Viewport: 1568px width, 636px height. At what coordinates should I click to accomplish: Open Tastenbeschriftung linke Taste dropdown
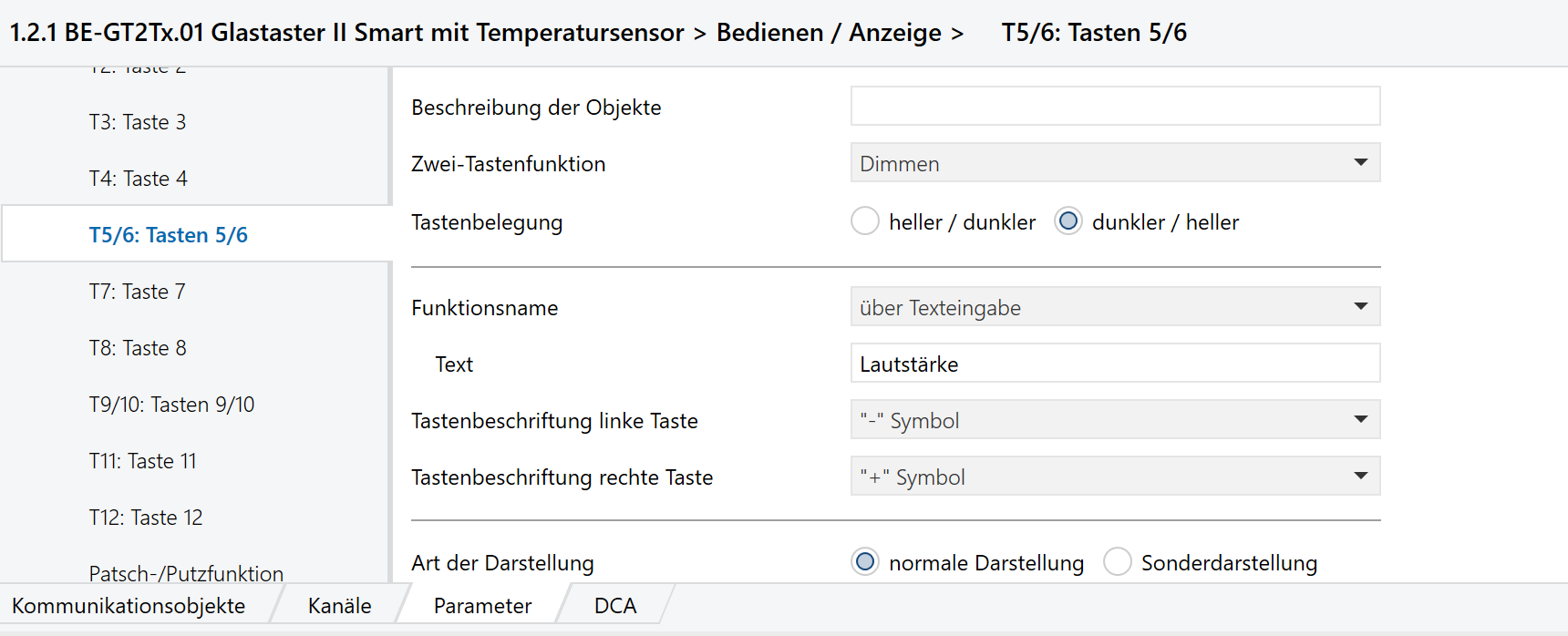pos(1114,420)
